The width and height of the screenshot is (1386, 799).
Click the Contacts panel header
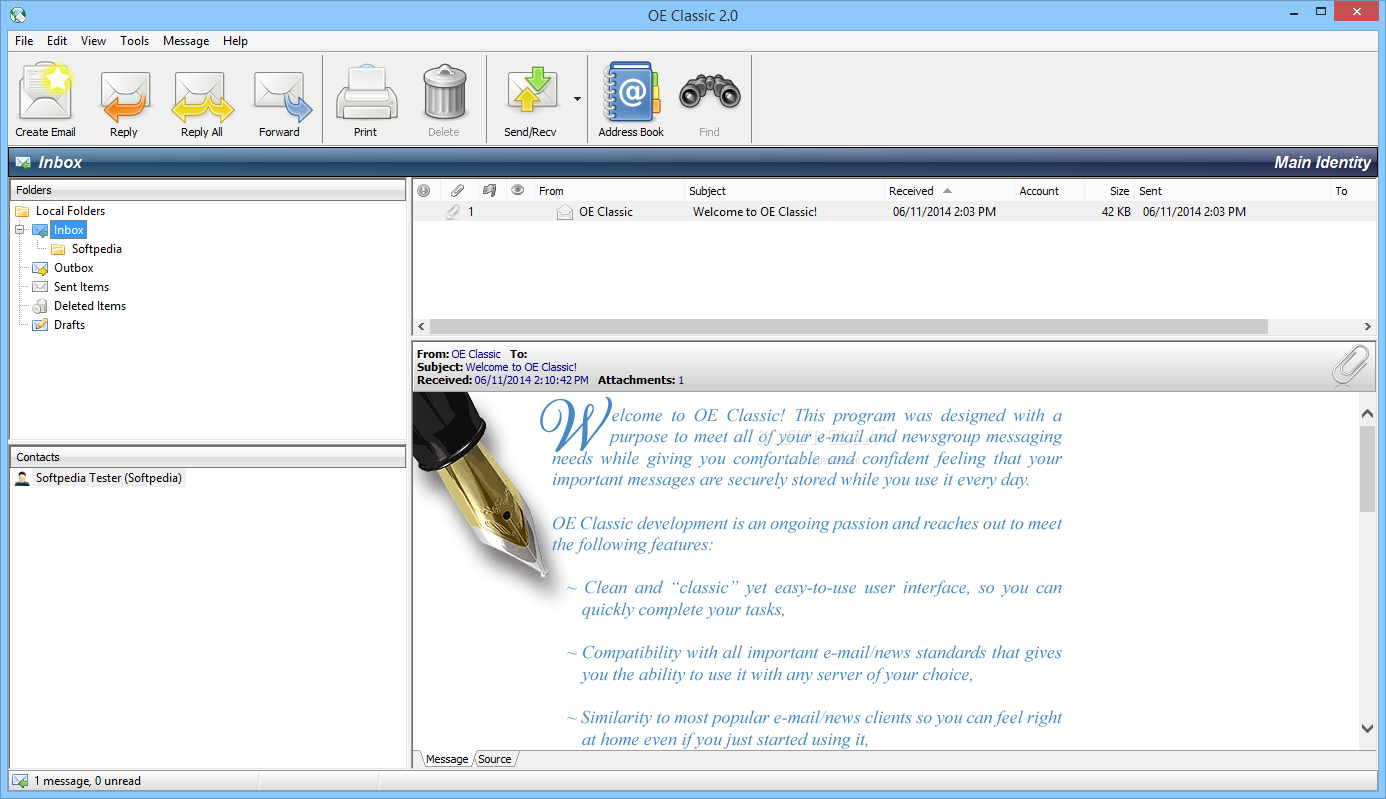point(208,457)
